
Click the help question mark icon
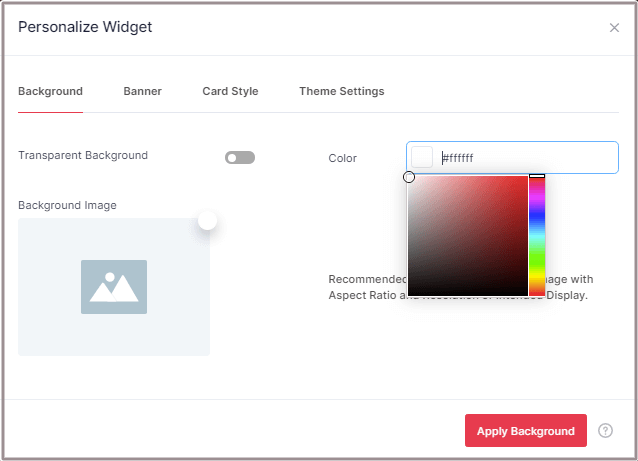point(605,431)
